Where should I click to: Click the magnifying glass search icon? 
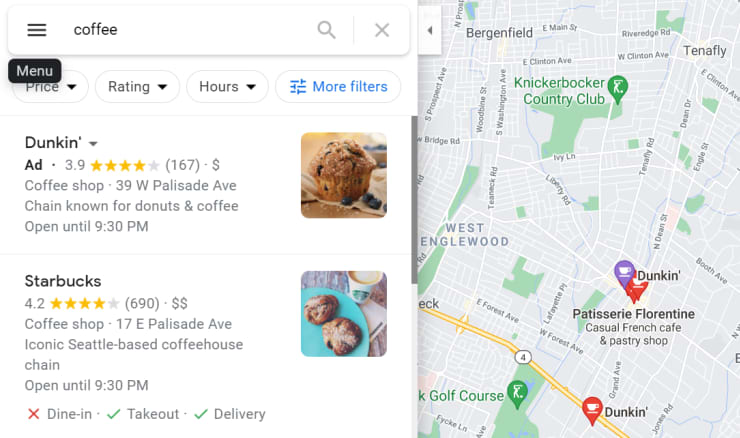(326, 30)
